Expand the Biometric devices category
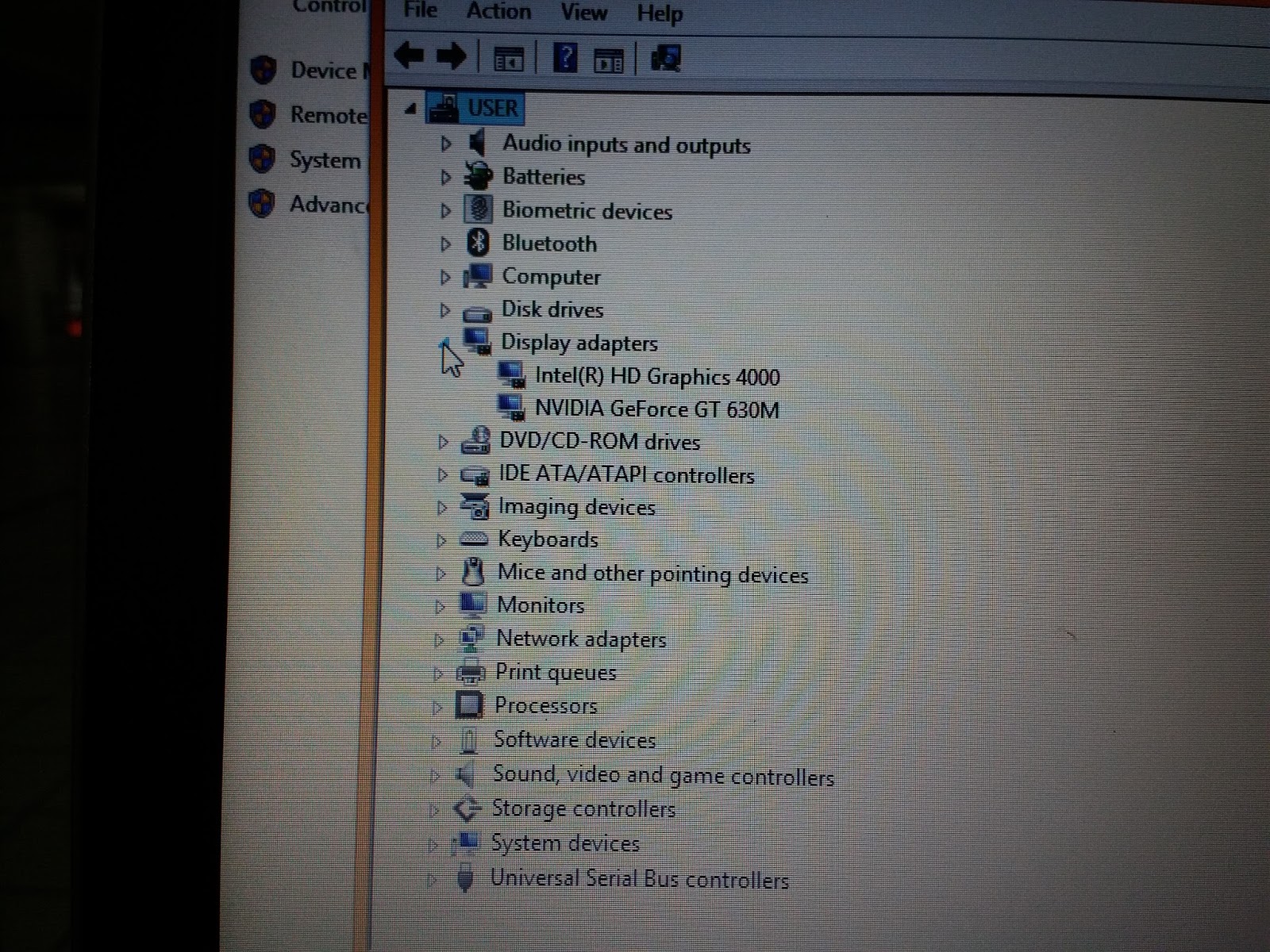The image size is (1270, 952). [x=446, y=211]
